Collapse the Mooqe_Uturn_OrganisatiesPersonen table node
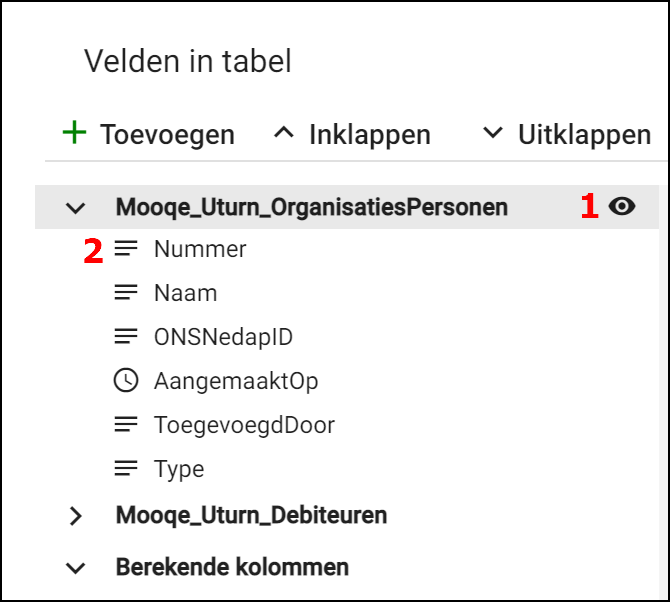The image size is (670, 602). coord(76,208)
